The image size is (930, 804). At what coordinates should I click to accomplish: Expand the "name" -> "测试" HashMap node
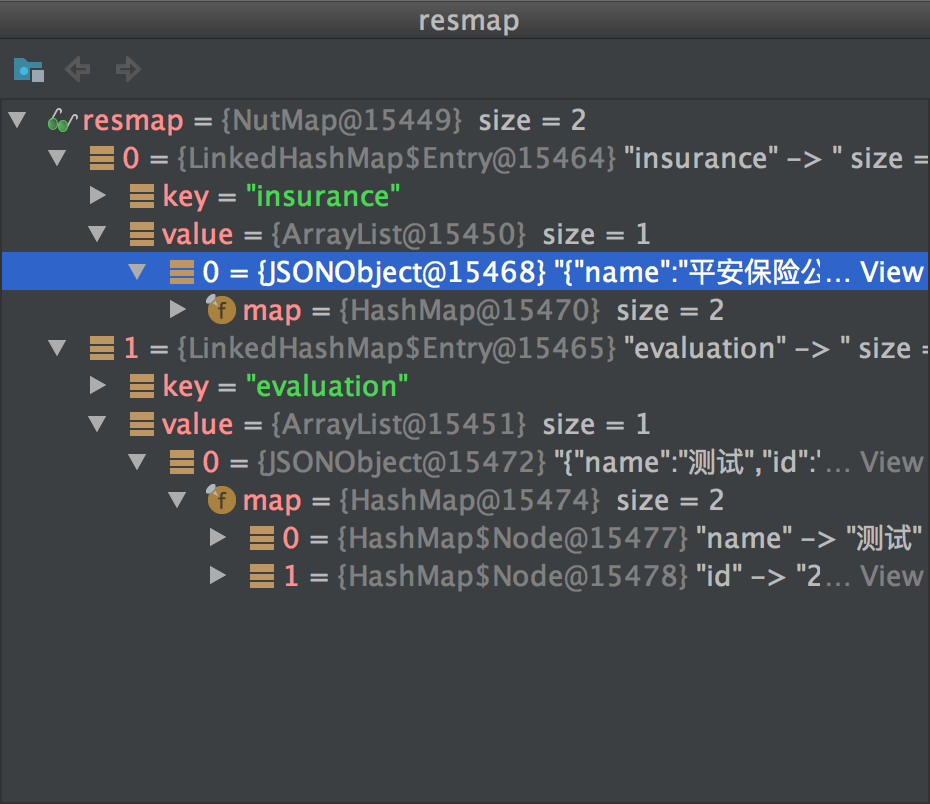[x=218, y=538]
